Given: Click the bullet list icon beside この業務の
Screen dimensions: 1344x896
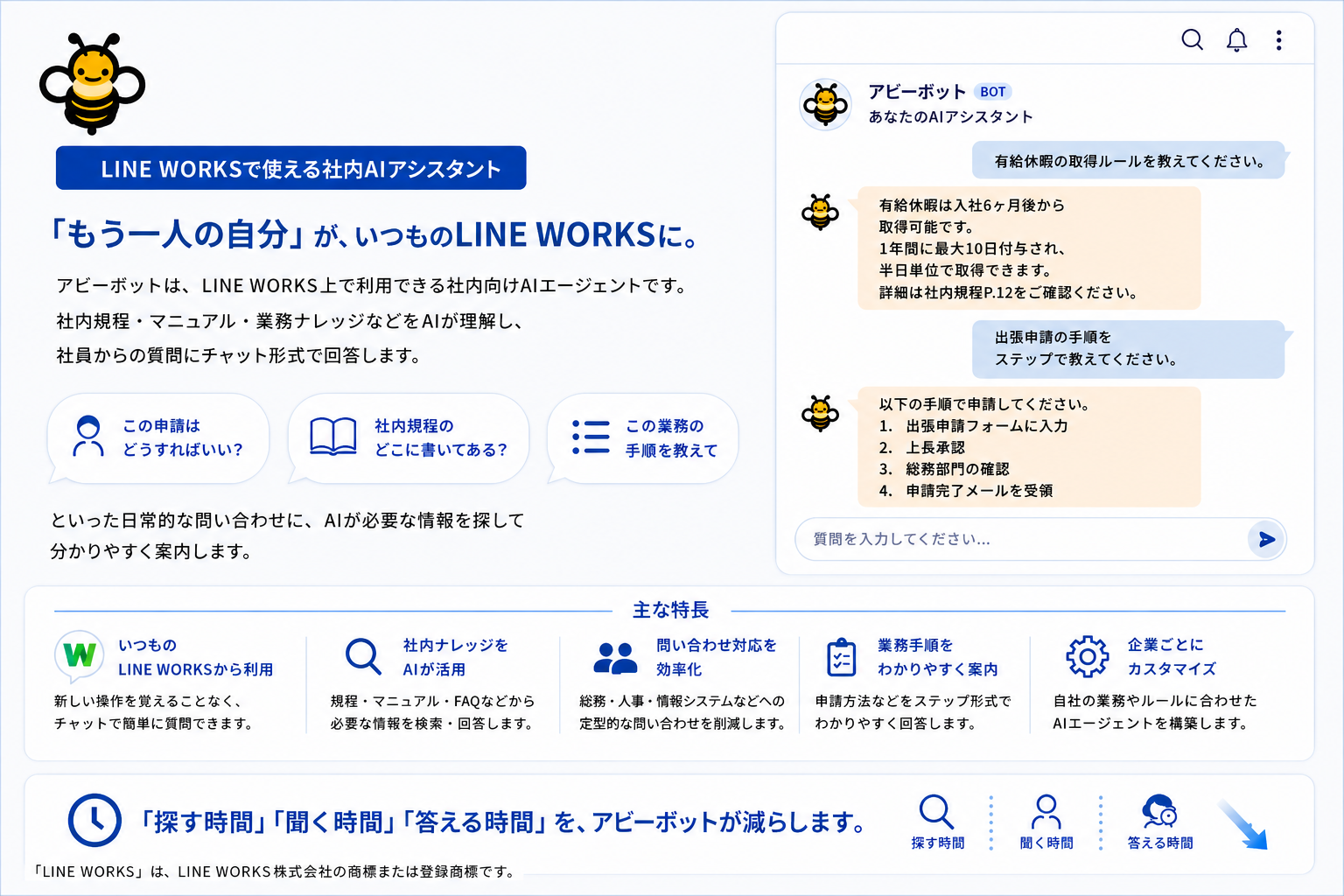Looking at the screenshot, I should [x=591, y=437].
